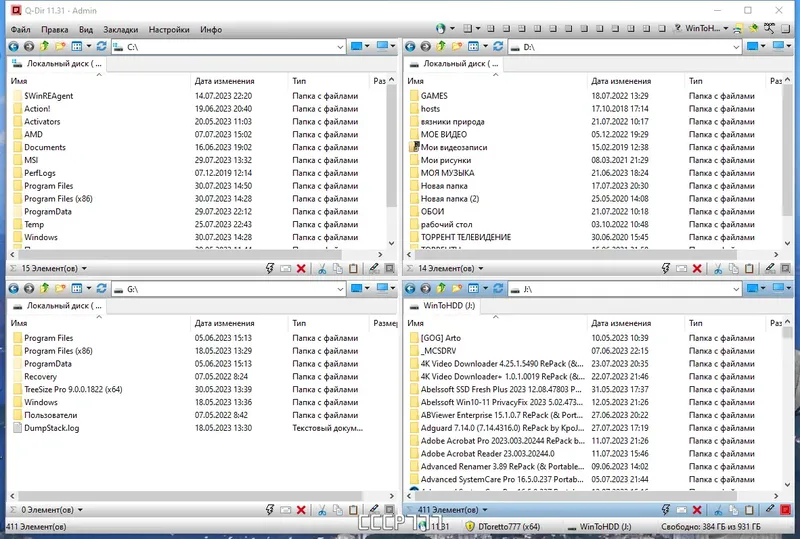Sort D:\ pane by Тип column

point(726,81)
